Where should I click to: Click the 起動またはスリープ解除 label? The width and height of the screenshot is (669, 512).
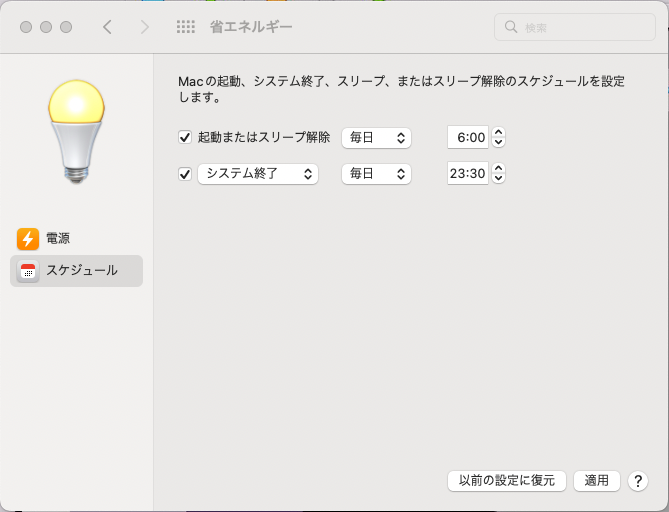pyautogui.click(x=264, y=137)
